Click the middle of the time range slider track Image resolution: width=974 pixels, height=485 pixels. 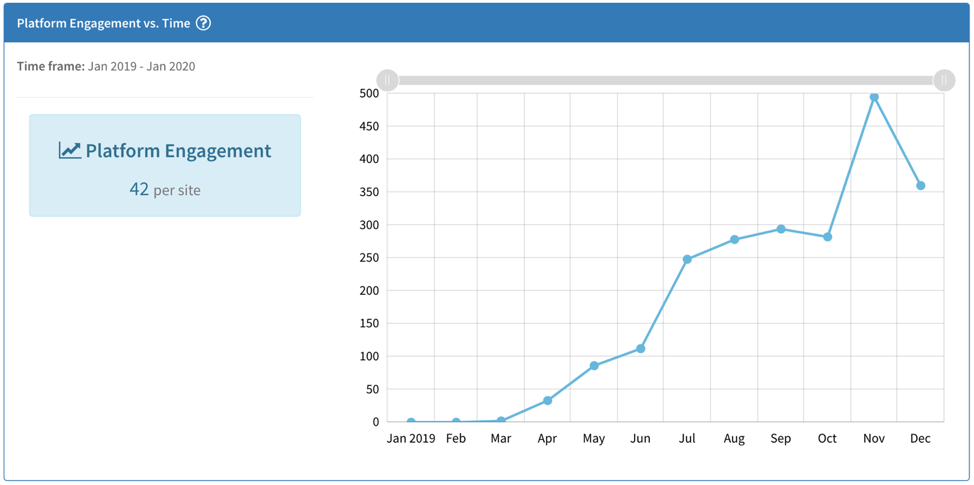click(x=665, y=80)
